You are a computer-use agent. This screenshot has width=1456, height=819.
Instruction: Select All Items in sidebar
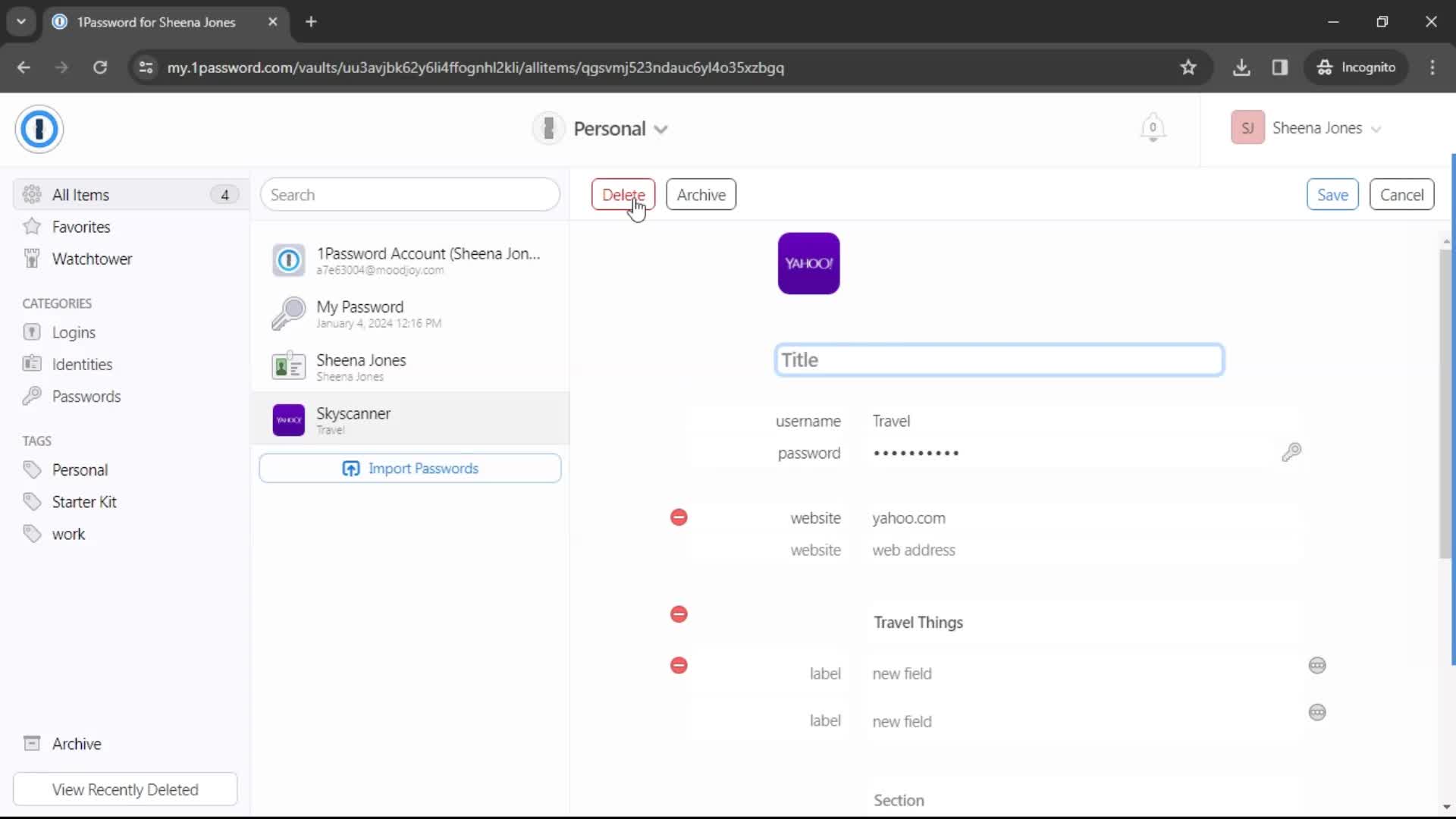click(130, 195)
